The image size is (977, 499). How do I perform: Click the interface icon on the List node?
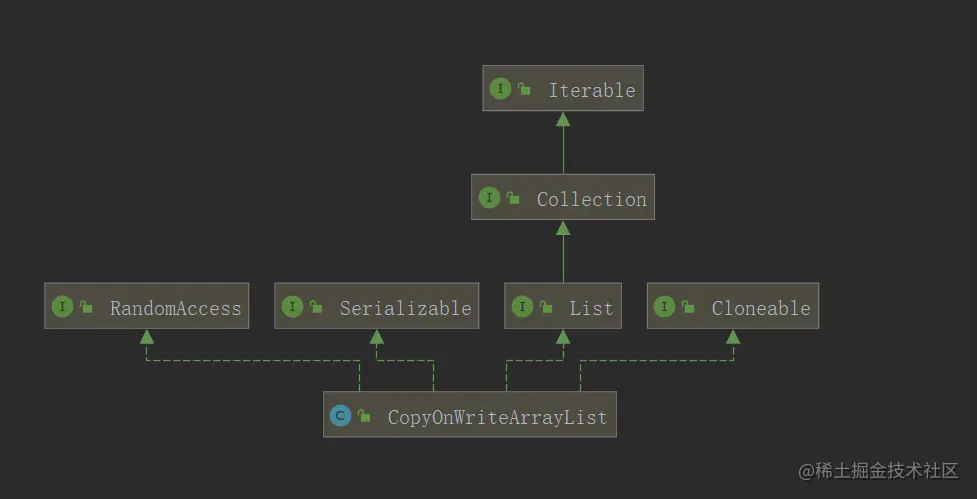point(522,307)
